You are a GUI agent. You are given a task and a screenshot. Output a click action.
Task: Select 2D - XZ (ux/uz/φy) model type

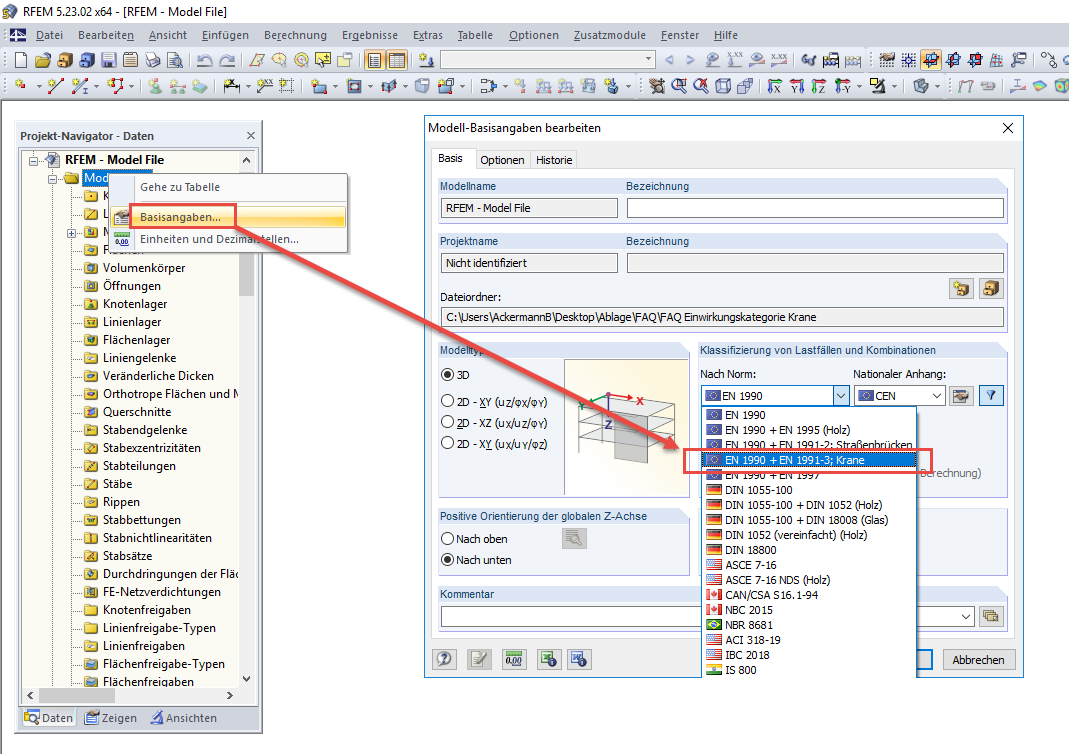pos(447,421)
